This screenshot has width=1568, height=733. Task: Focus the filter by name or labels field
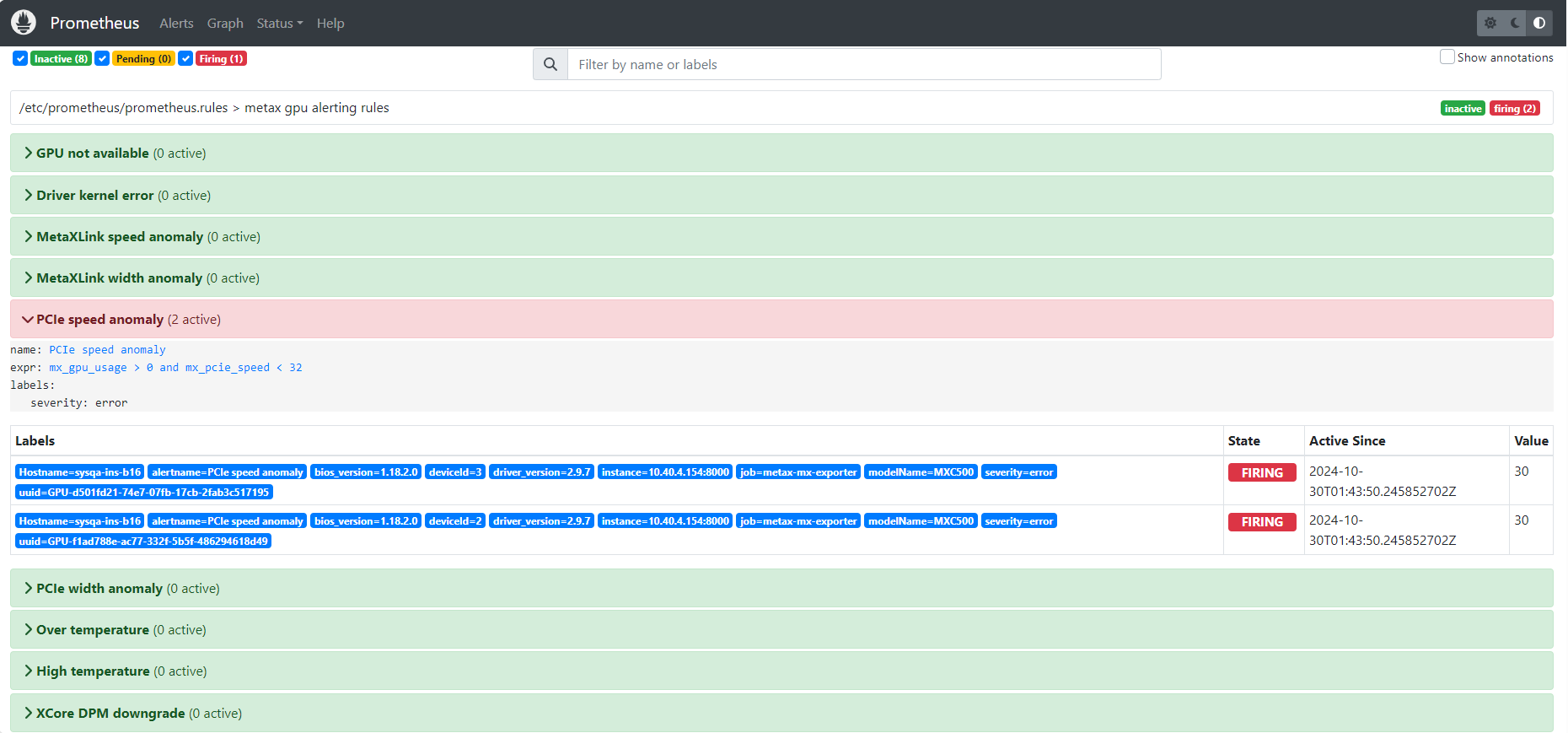(x=863, y=64)
